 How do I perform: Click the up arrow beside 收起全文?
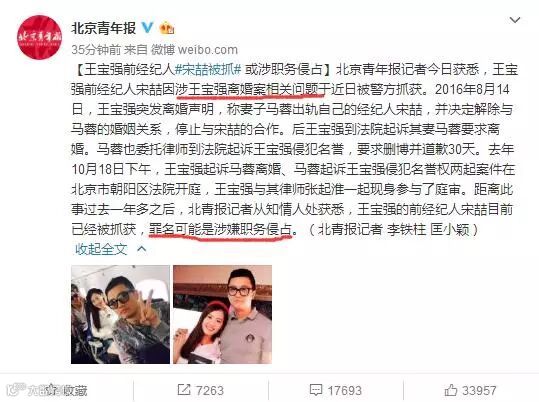(x=142, y=249)
